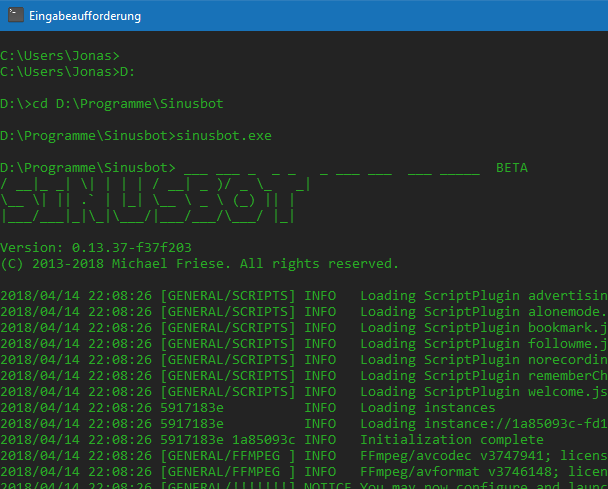Click the log line loading ScriptPlugin welcome.js
The image size is (608, 489).
click(304, 392)
